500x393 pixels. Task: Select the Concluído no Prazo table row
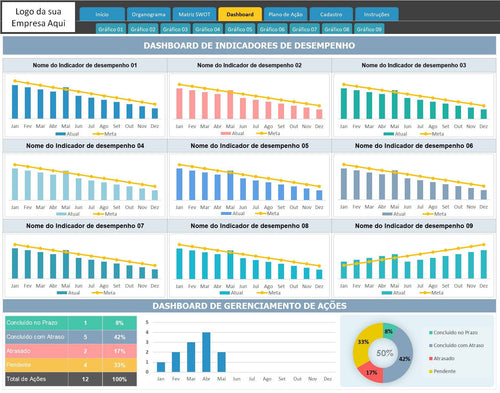click(x=71, y=323)
